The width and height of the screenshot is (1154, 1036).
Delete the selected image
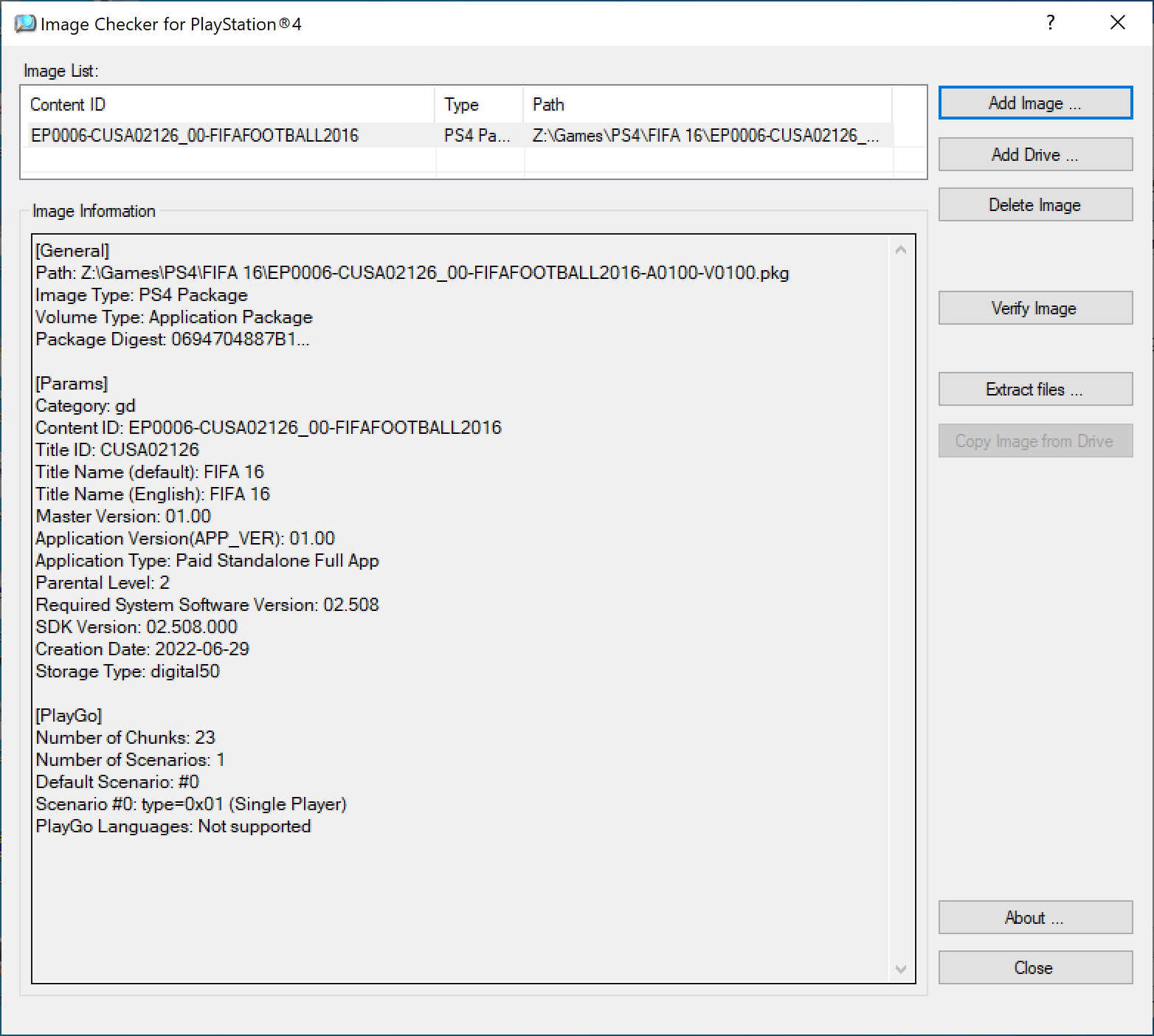(1035, 204)
